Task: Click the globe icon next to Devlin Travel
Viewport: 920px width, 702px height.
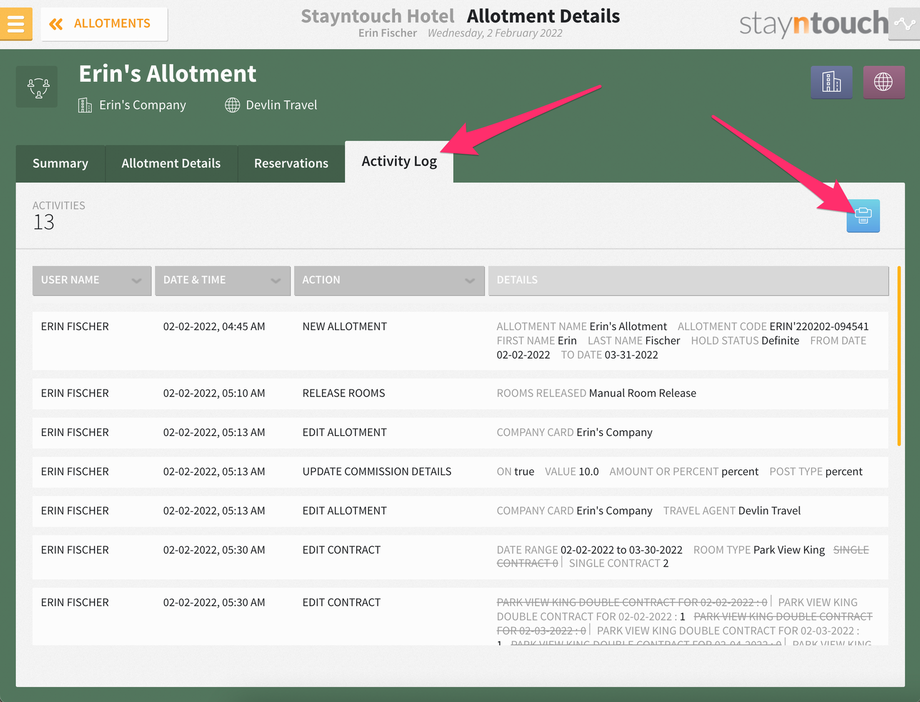Action: tap(232, 105)
